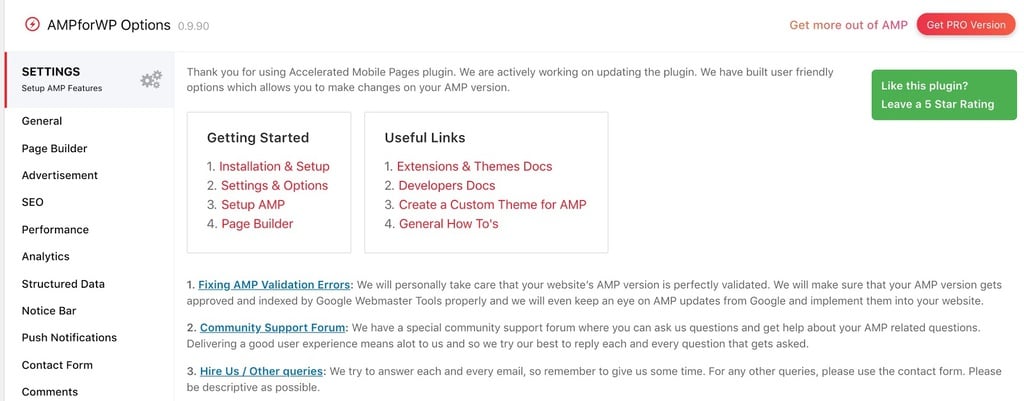The image size is (1024, 401).
Task: Visit the Community Support Forum link
Action: click(x=272, y=327)
